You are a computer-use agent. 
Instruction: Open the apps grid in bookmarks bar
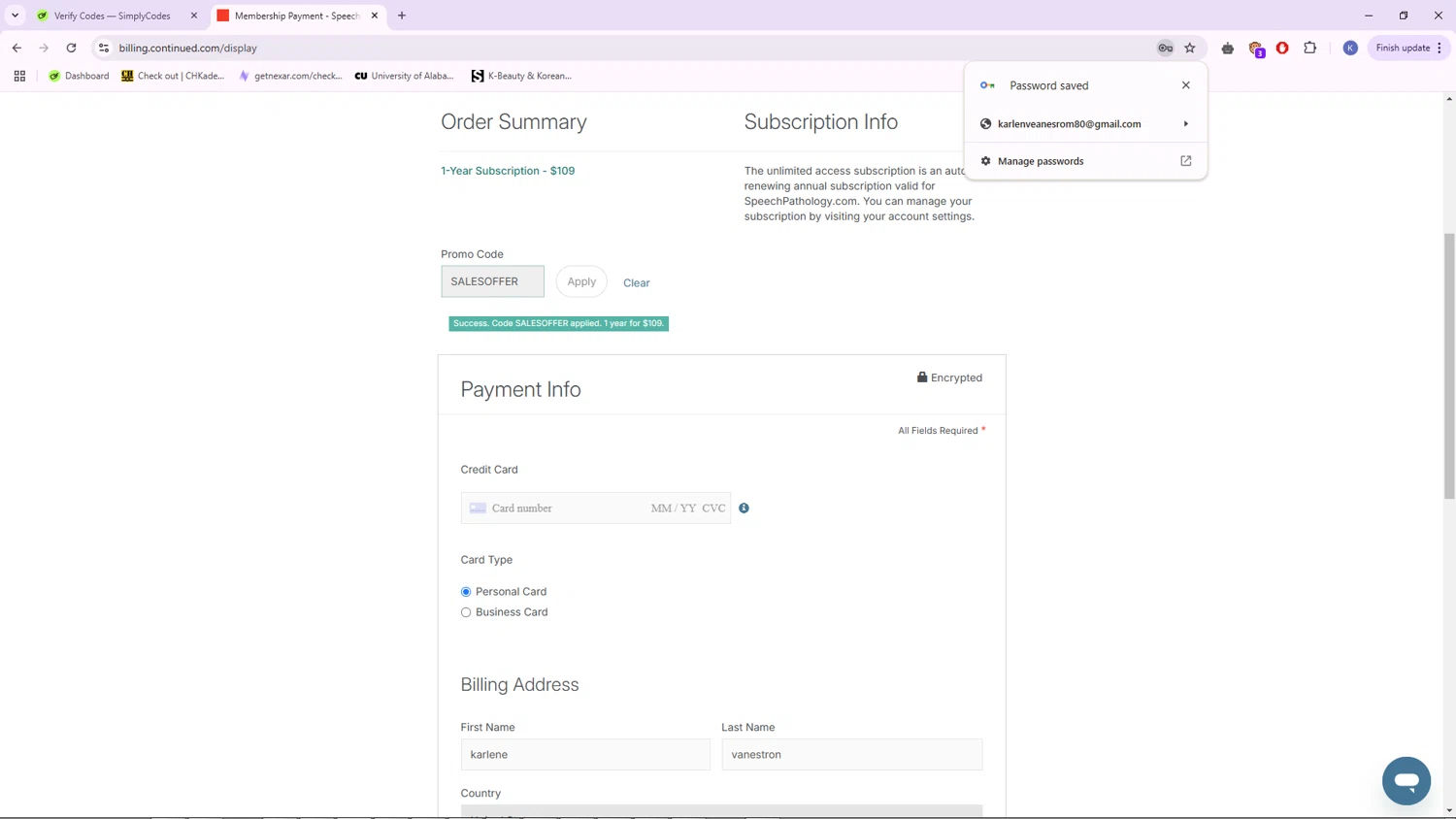click(x=19, y=76)
